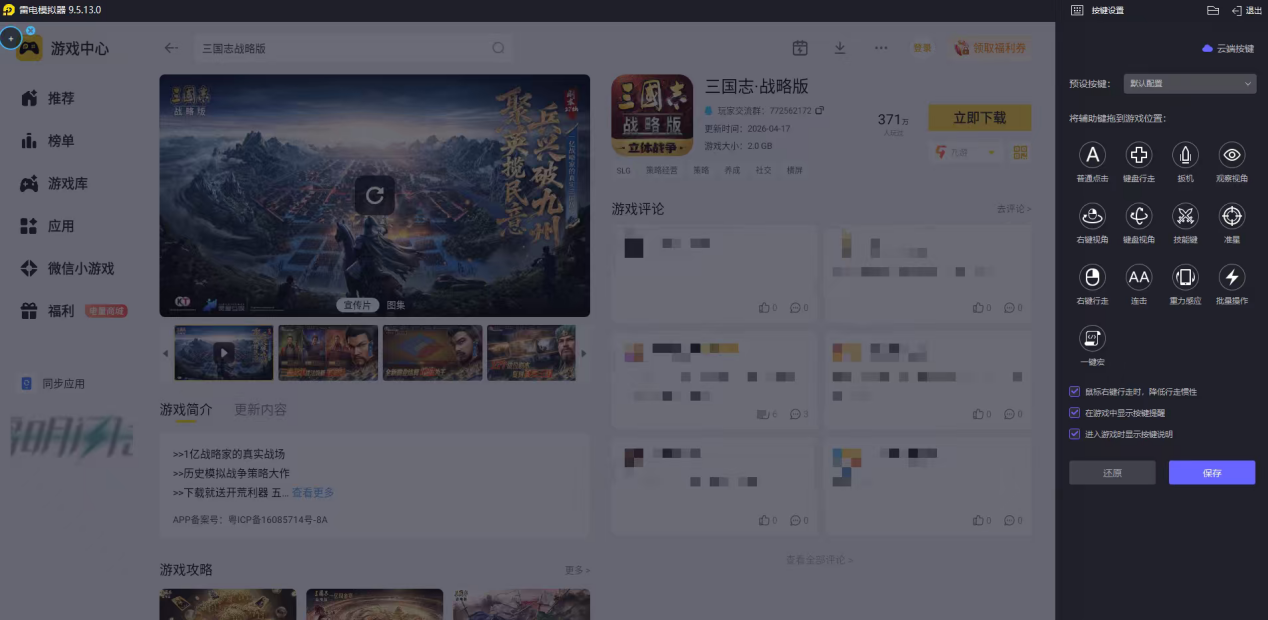Select the 重力感应 gravity sensor icon
The image size is (1268, 620).
coord(1185,277)
